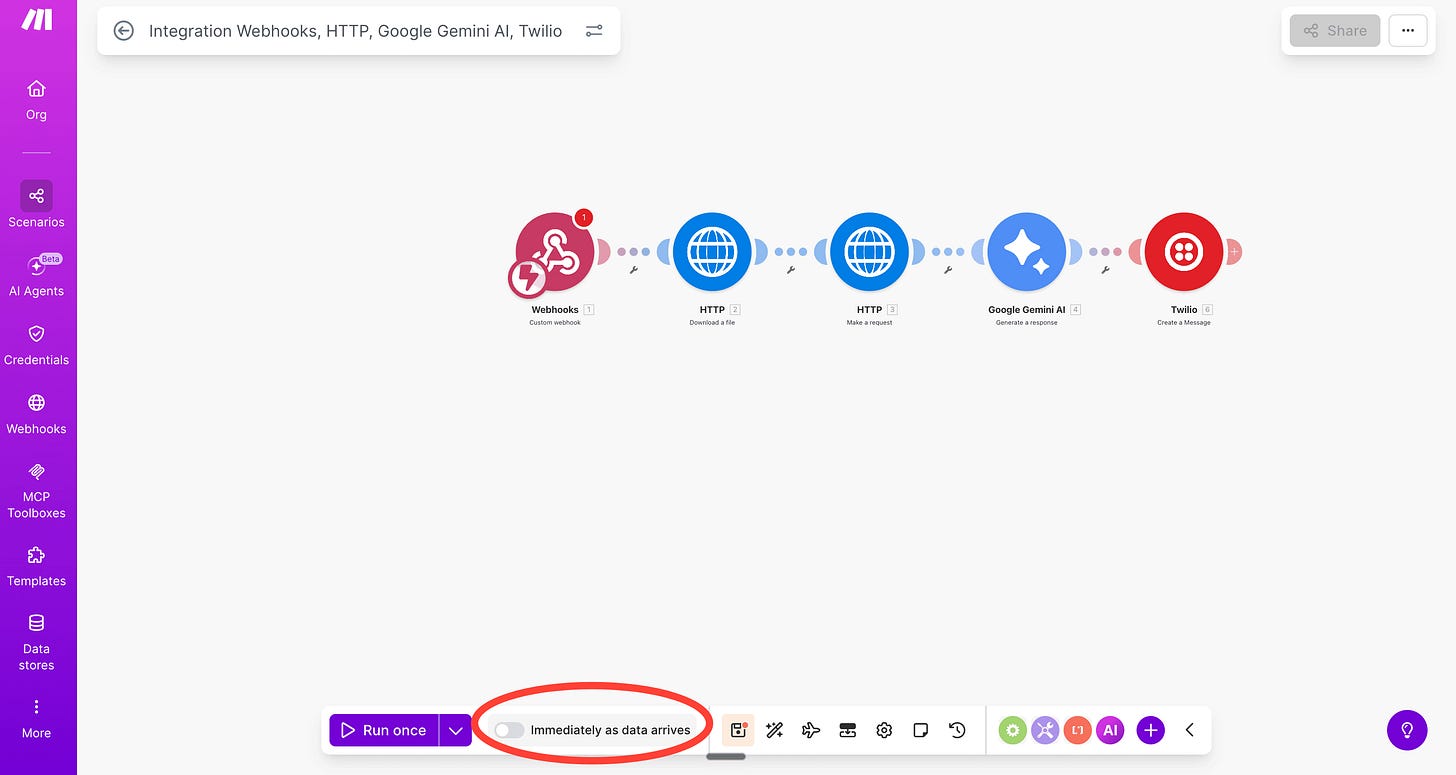Click the Make logo in the sidebar
This screenshot has width=1456, height=775.
click(x=37, y=19)
